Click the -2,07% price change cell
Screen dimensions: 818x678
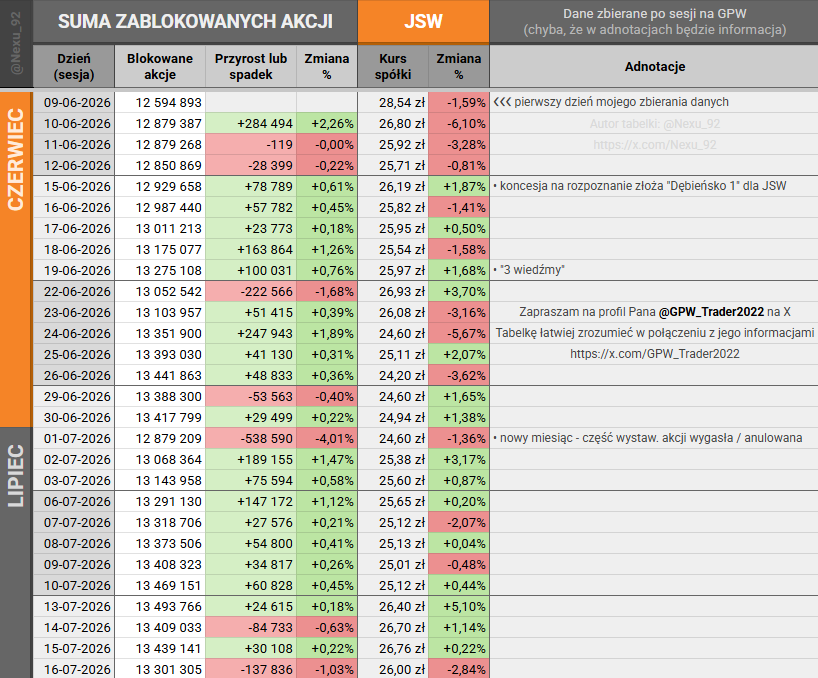(459, 522)
